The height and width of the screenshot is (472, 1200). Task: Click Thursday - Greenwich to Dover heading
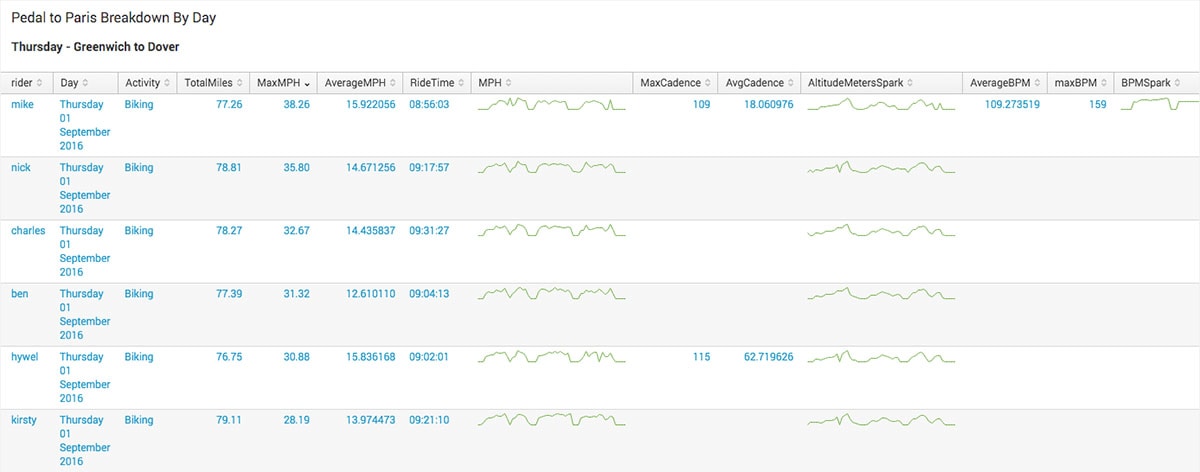click(95, 47)
